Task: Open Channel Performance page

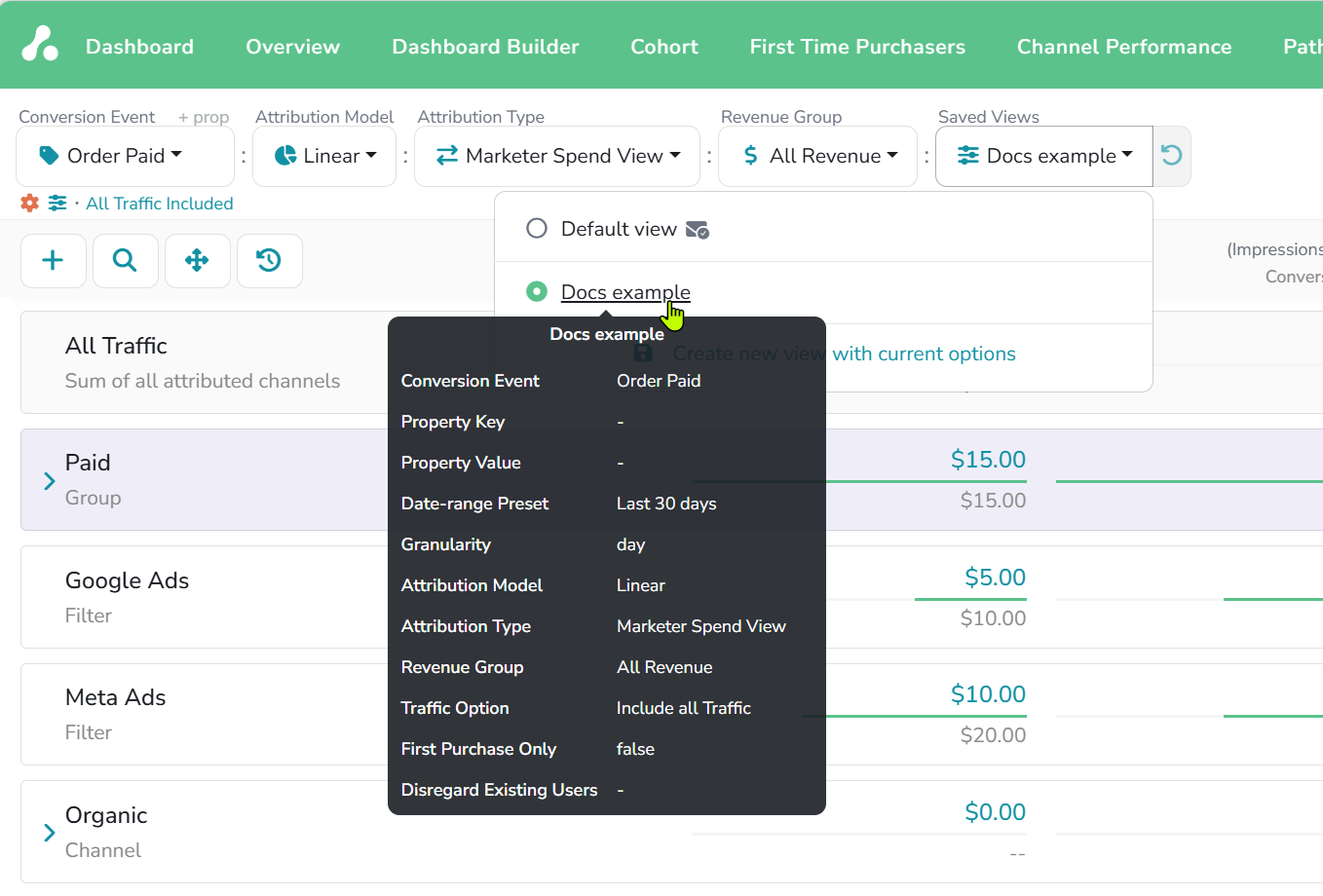Action: tap(1124, 47)
